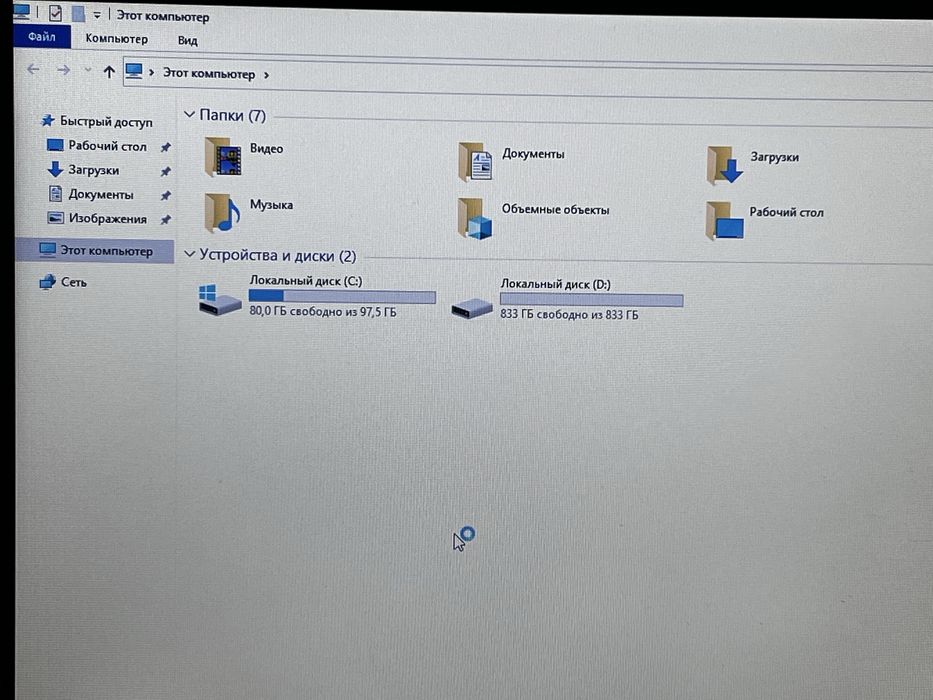Screen dimensions: 933x700
Task: Click the Рабочий стол label in the sidebar
Action: [107, 146]
